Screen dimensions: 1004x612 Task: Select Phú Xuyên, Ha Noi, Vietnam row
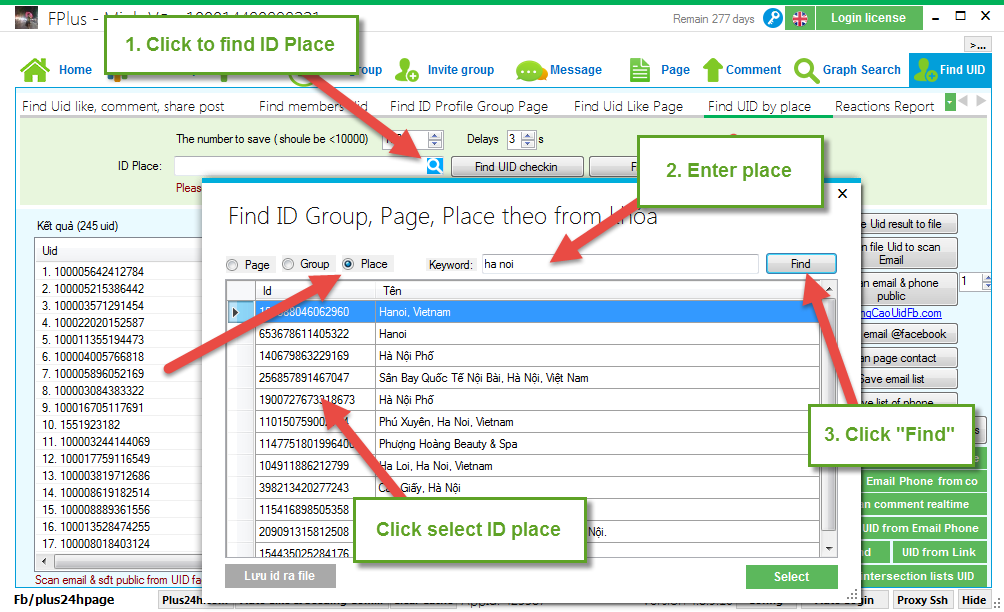[524, 422]
